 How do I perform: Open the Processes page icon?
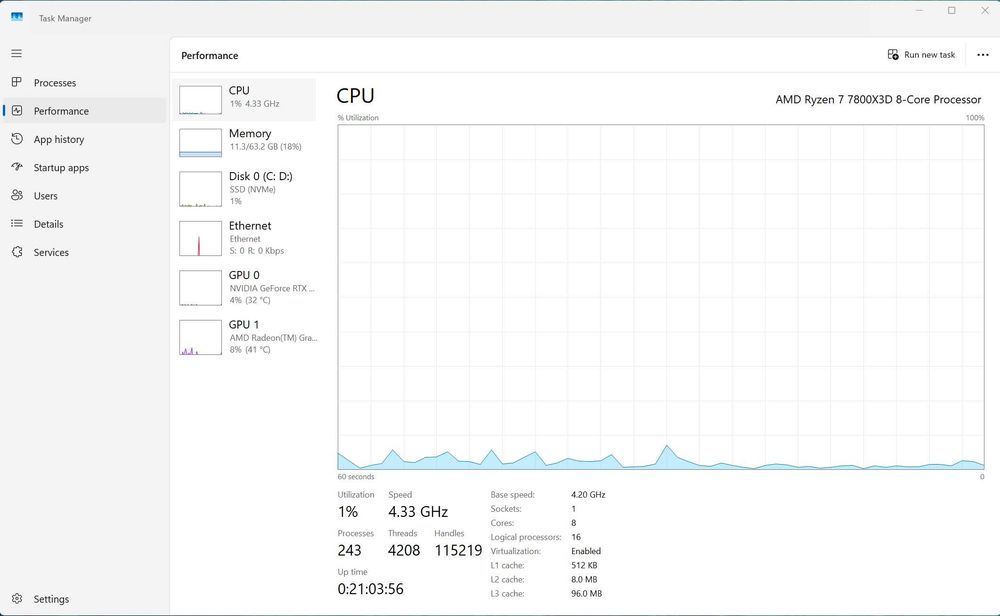tap(17, 82)
